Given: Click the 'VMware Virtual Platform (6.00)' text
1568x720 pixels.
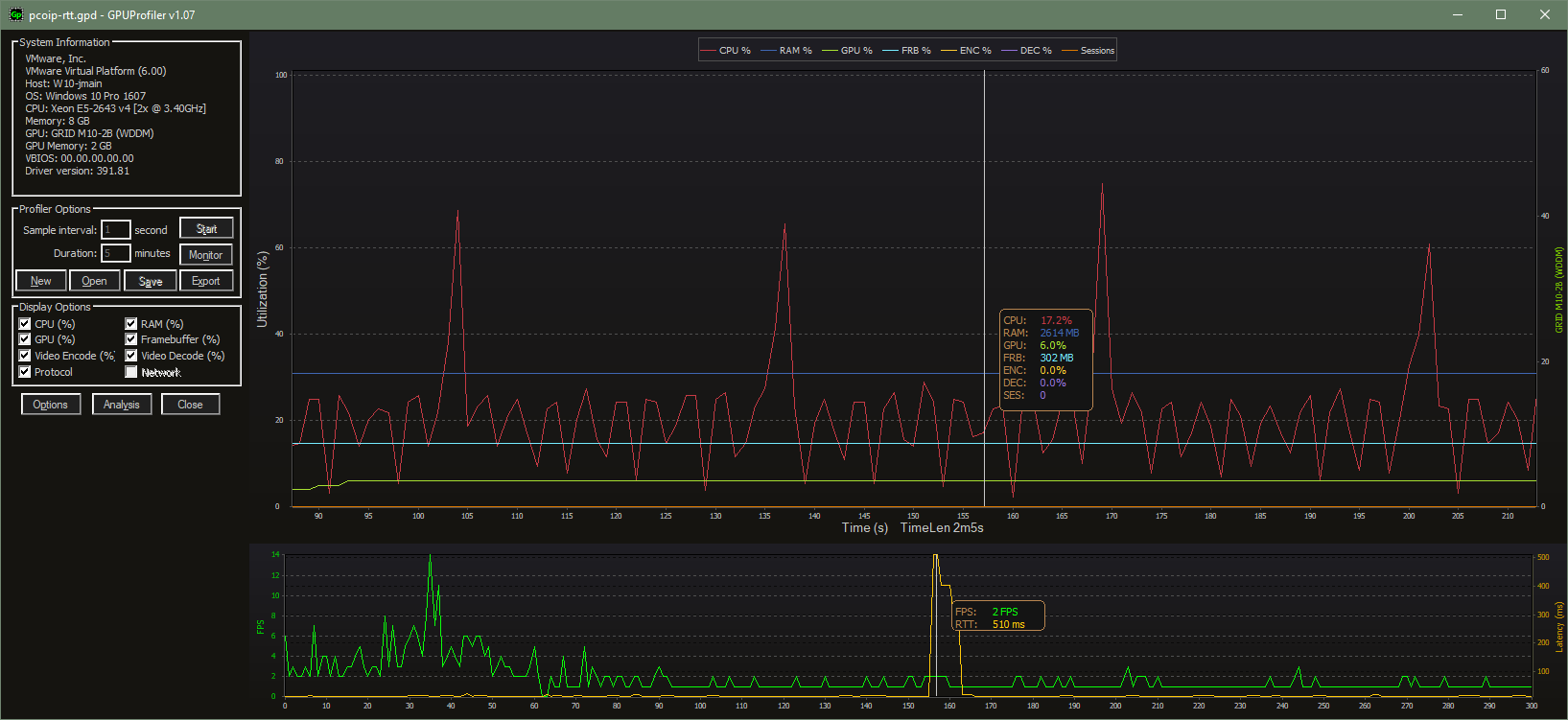Looking at the screenshot, I should (96, 71).
